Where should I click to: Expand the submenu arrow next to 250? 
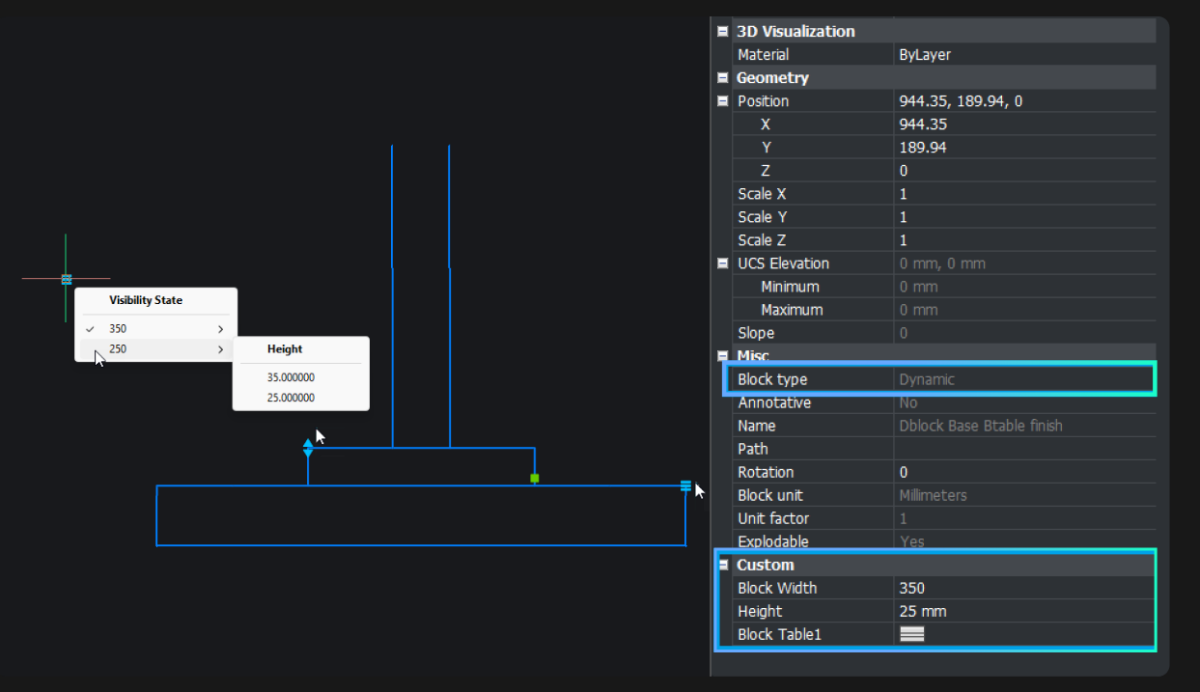220,349
